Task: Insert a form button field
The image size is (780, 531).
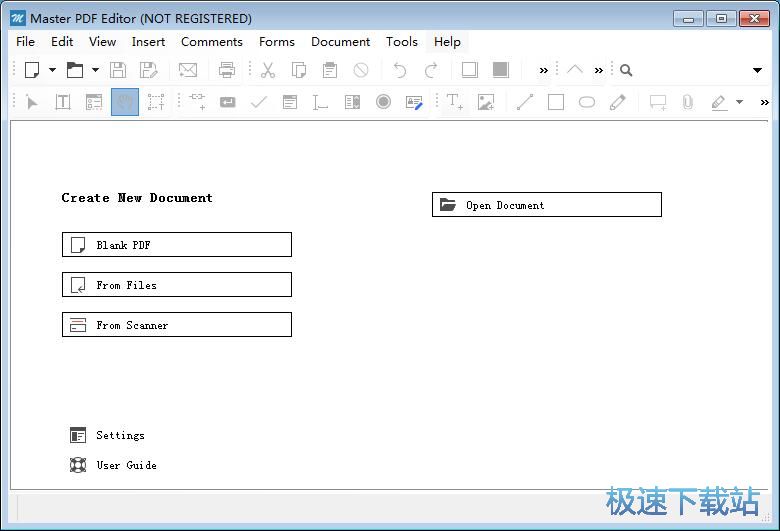Action: 227,102
